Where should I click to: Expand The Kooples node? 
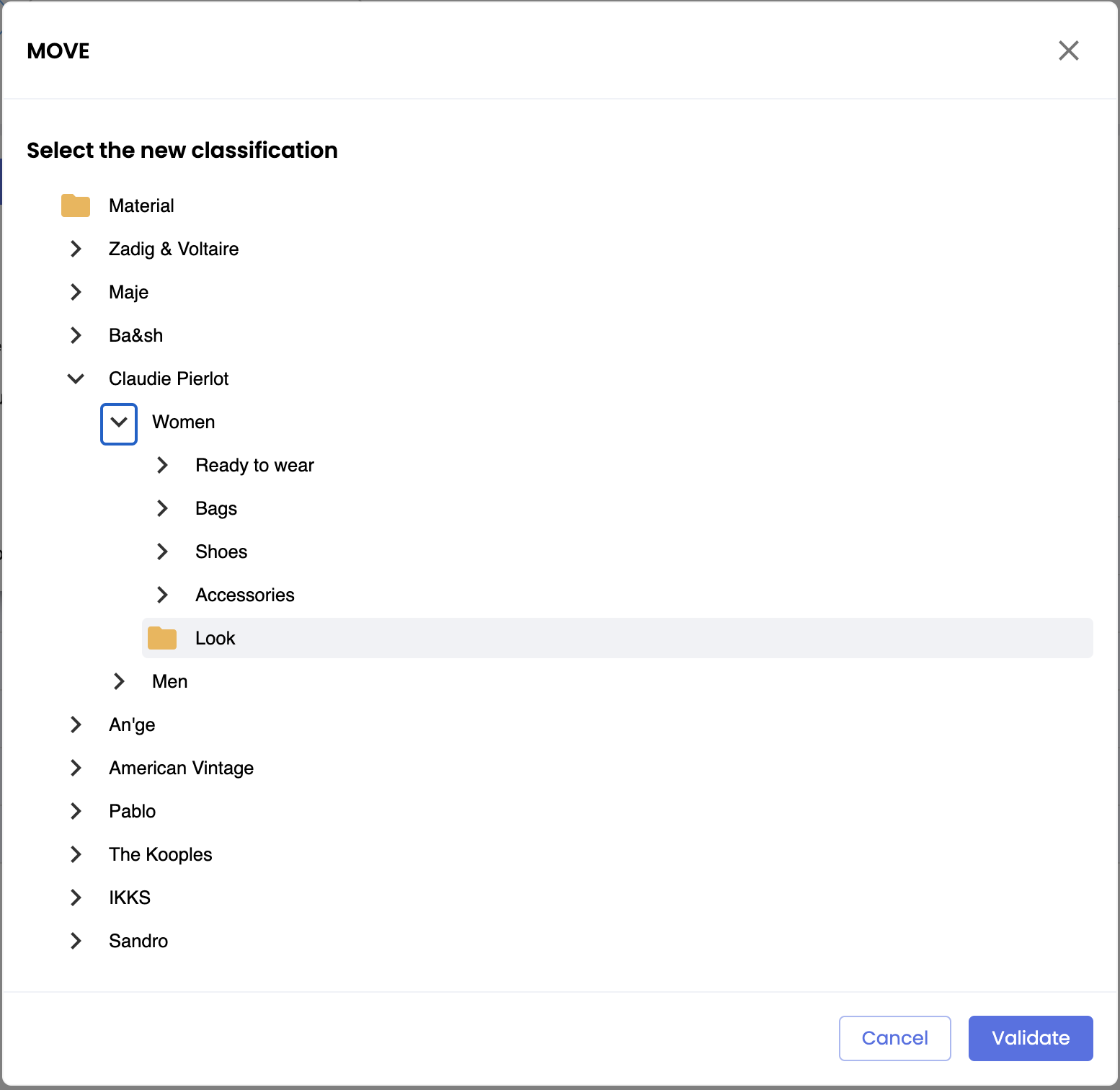point(76,854)
